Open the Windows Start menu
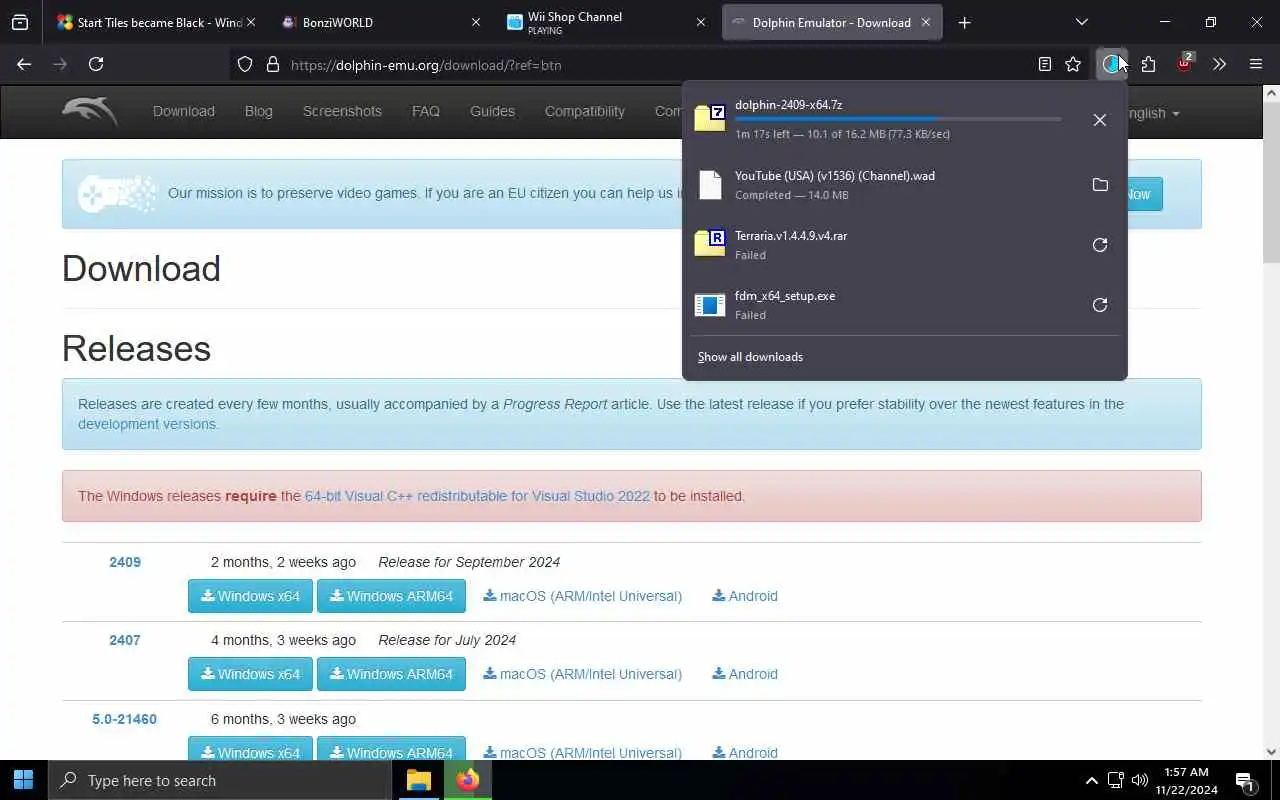 (24, 780)
